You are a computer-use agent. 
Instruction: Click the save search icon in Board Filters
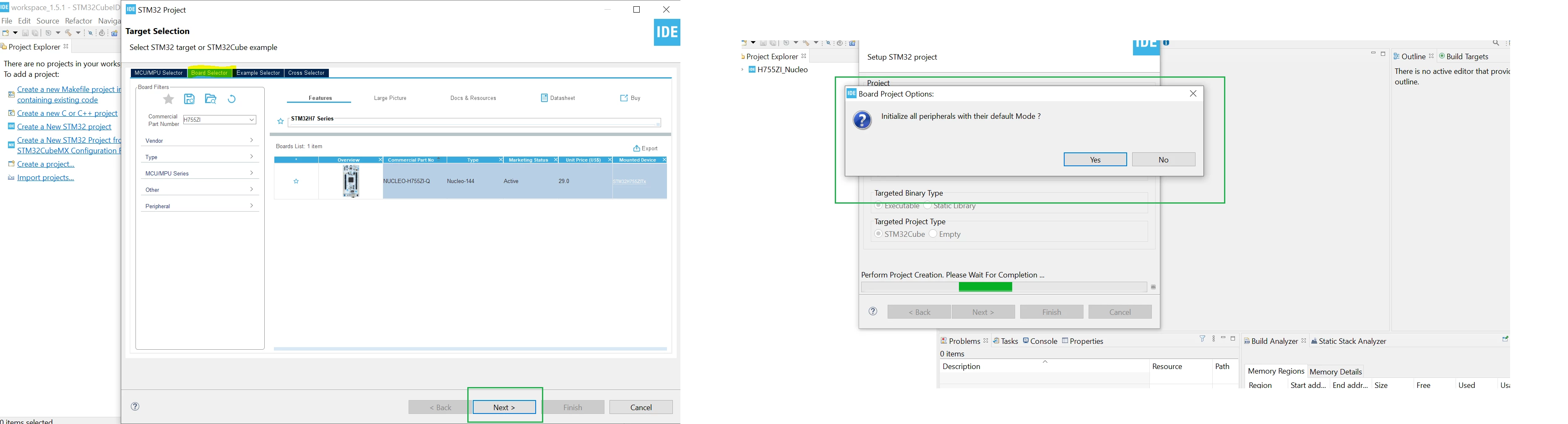click(x=189, y=99)
